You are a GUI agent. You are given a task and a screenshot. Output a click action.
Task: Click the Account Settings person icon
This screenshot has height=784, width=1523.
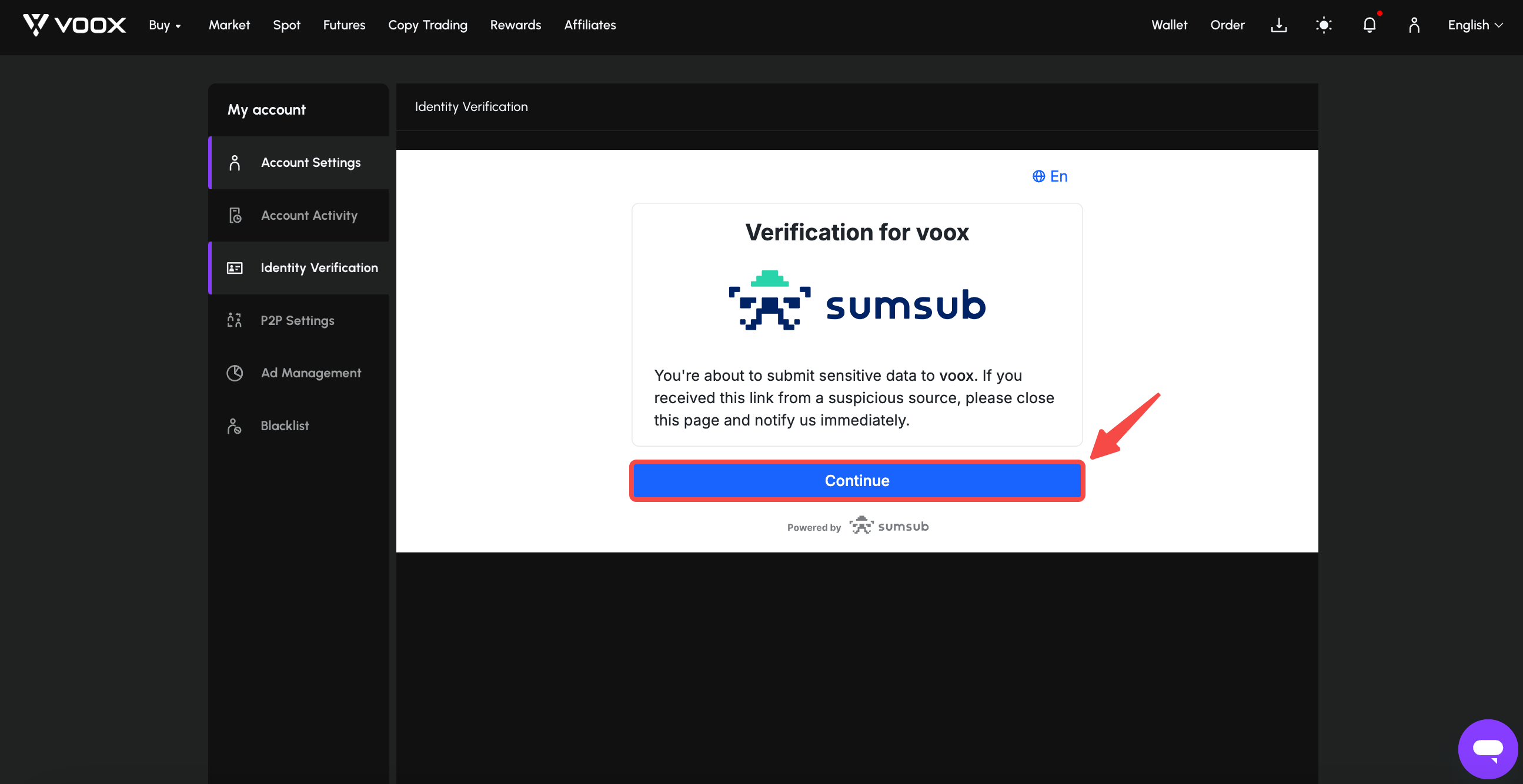(235, 162)
